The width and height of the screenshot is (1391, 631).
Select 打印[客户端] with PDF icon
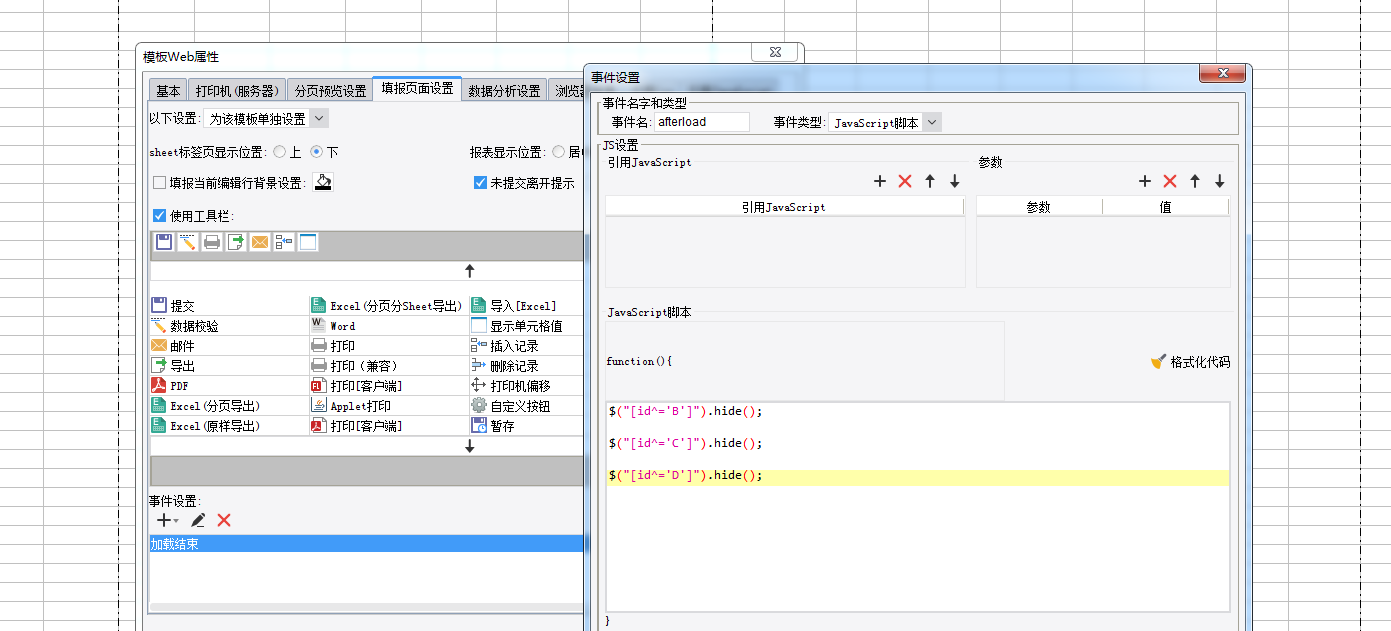[x=356, y=426]
